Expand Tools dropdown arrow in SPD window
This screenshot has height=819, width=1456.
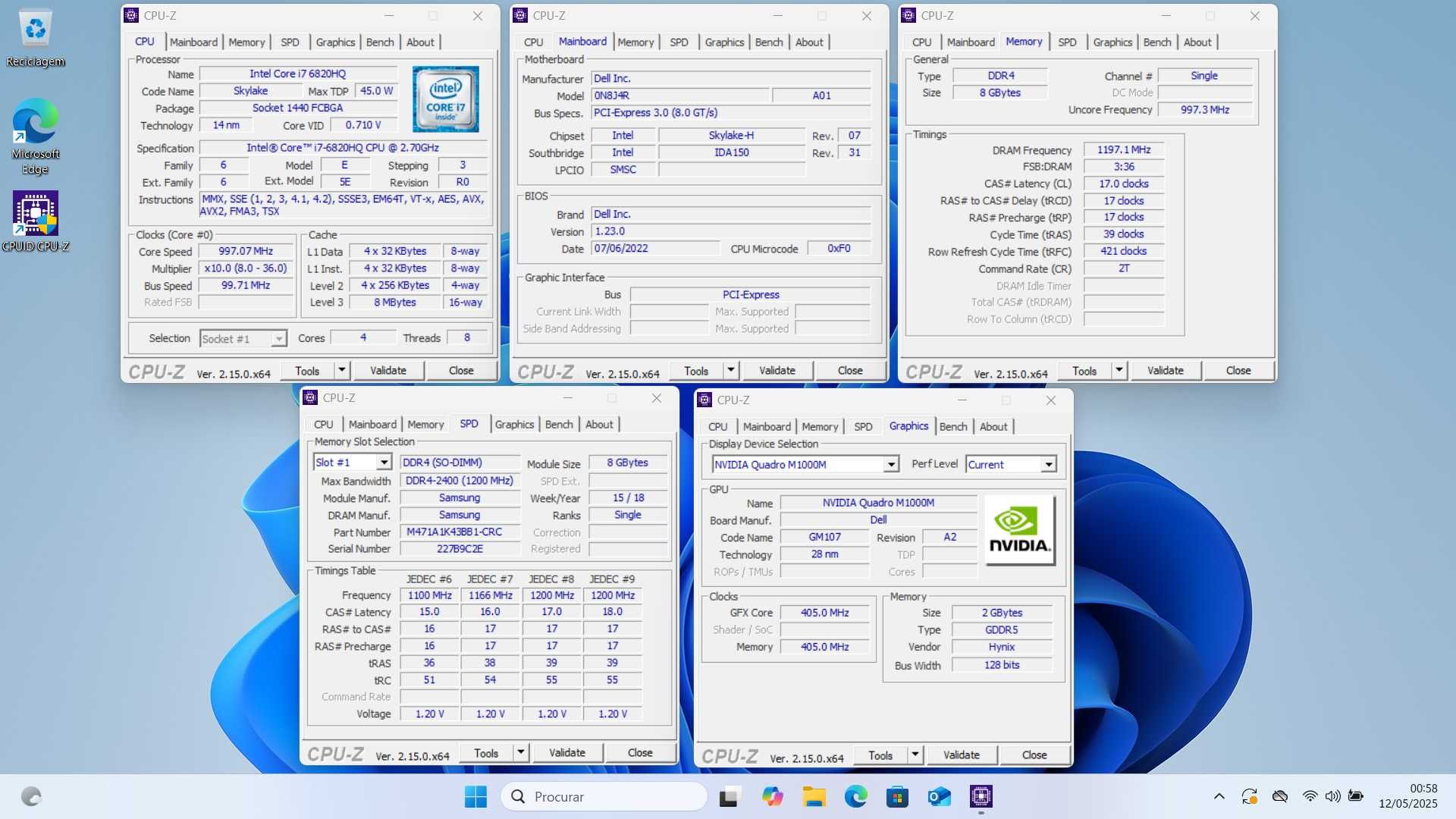tap(521, 752)
